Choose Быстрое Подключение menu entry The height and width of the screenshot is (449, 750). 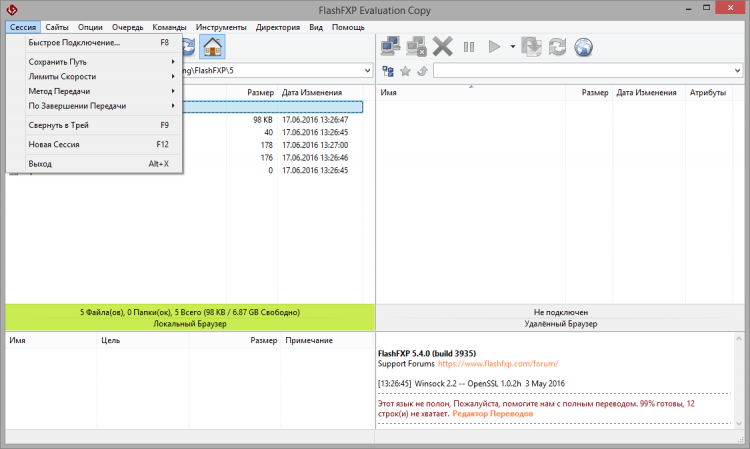(101, 43)
